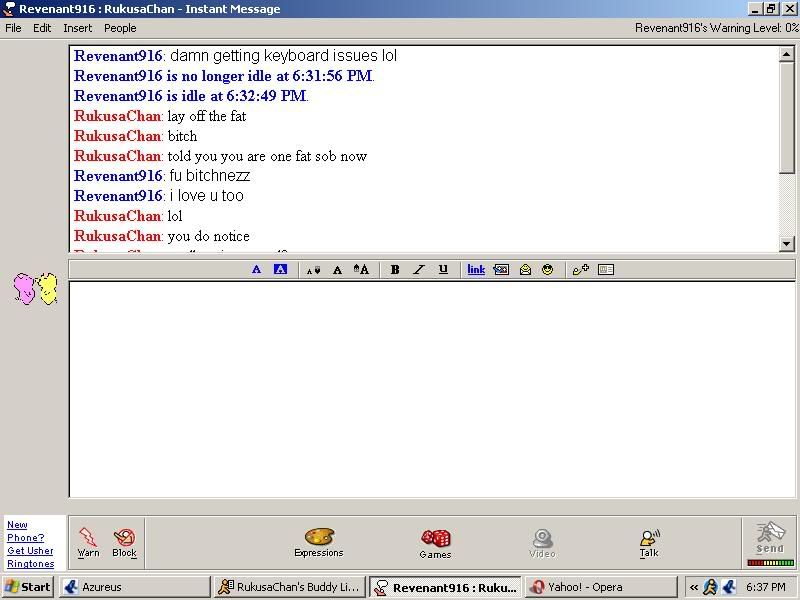Screen dimensions: 800x600
Task: Click the card icon at the toolbar's right end
Action: coord(606,269)
